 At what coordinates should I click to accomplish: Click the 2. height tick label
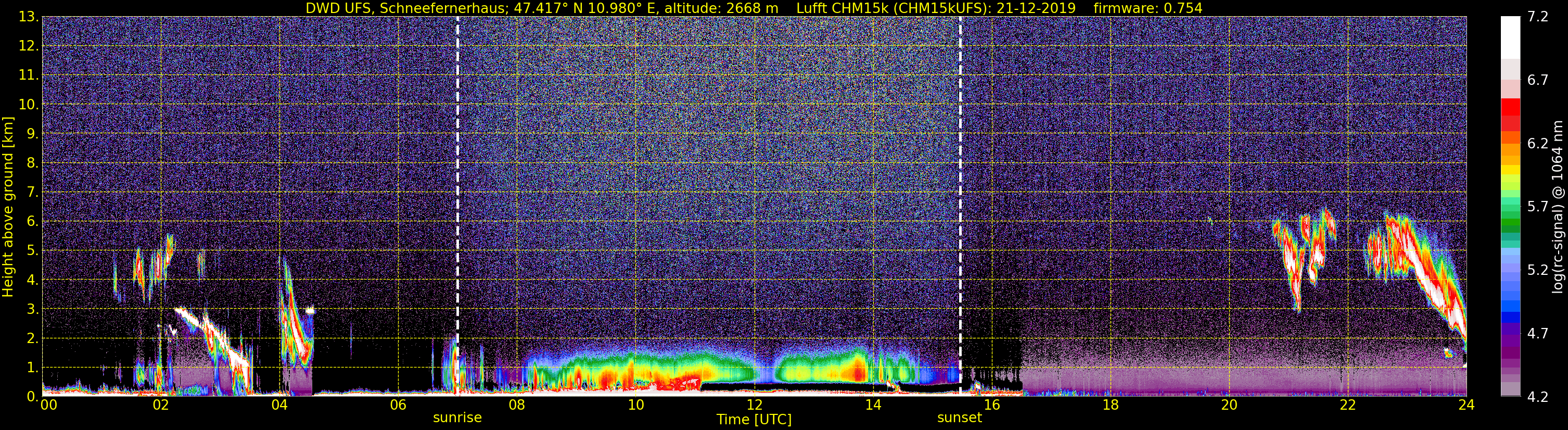(x=33, y=338)
